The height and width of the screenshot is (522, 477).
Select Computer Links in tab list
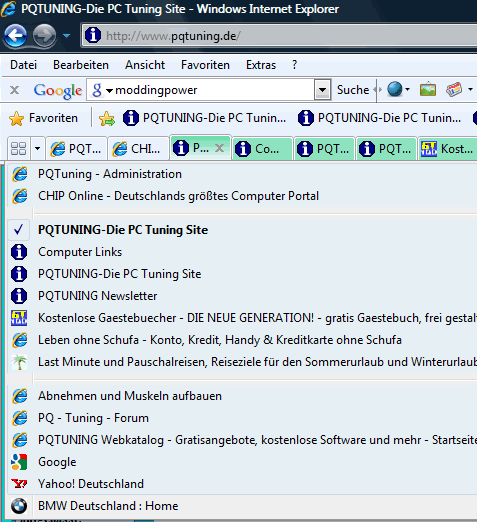(x=242, y=252)
